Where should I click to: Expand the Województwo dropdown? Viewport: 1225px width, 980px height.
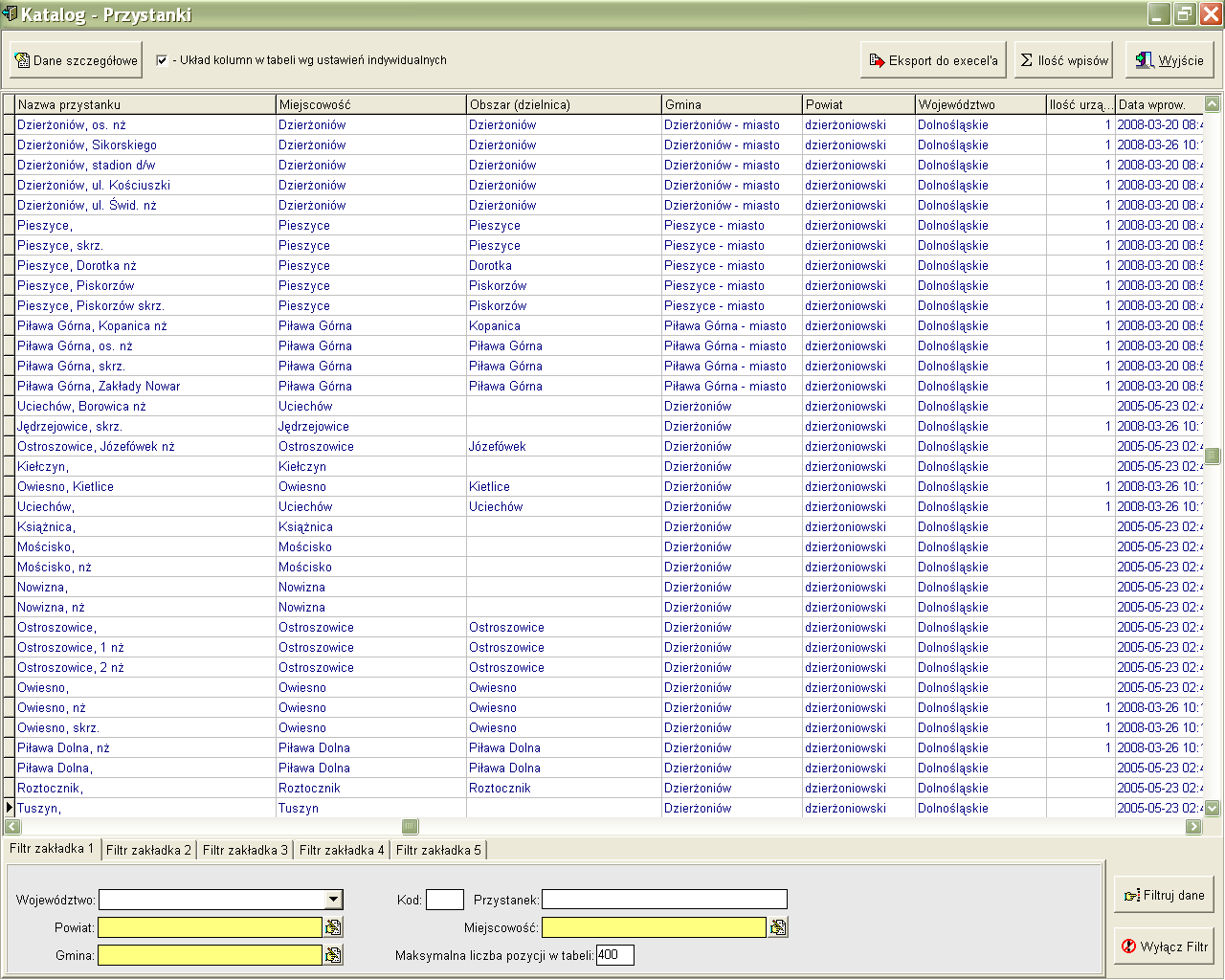pos(333,900)
